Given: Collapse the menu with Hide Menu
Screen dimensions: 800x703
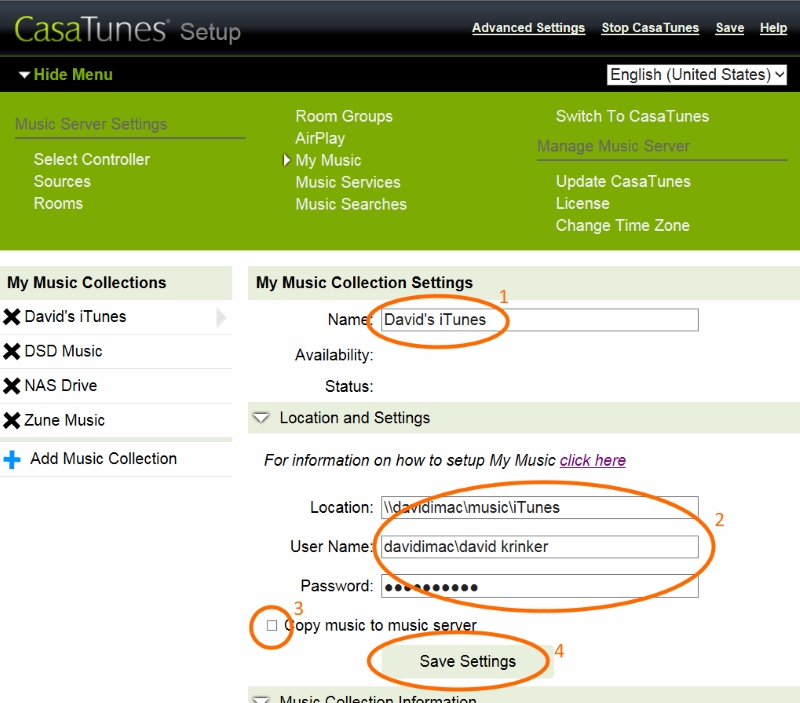Looking at the screenshot, I should click(x=66, y=74).
